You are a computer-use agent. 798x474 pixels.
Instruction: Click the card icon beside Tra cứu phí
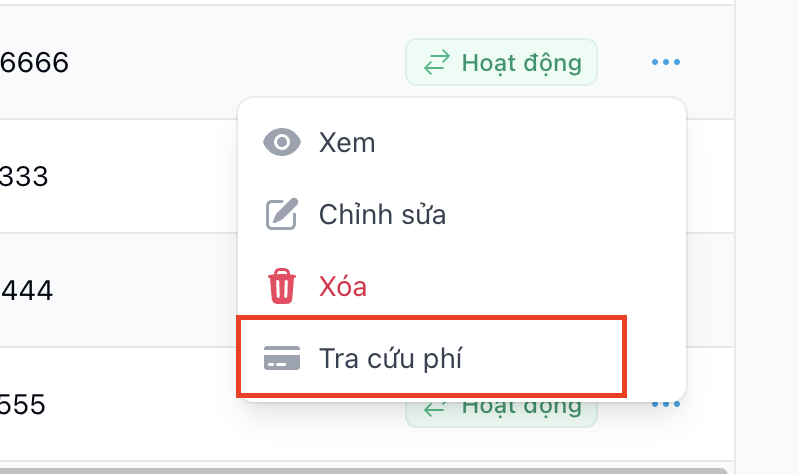pyautogui.click(x=281, y=358)
